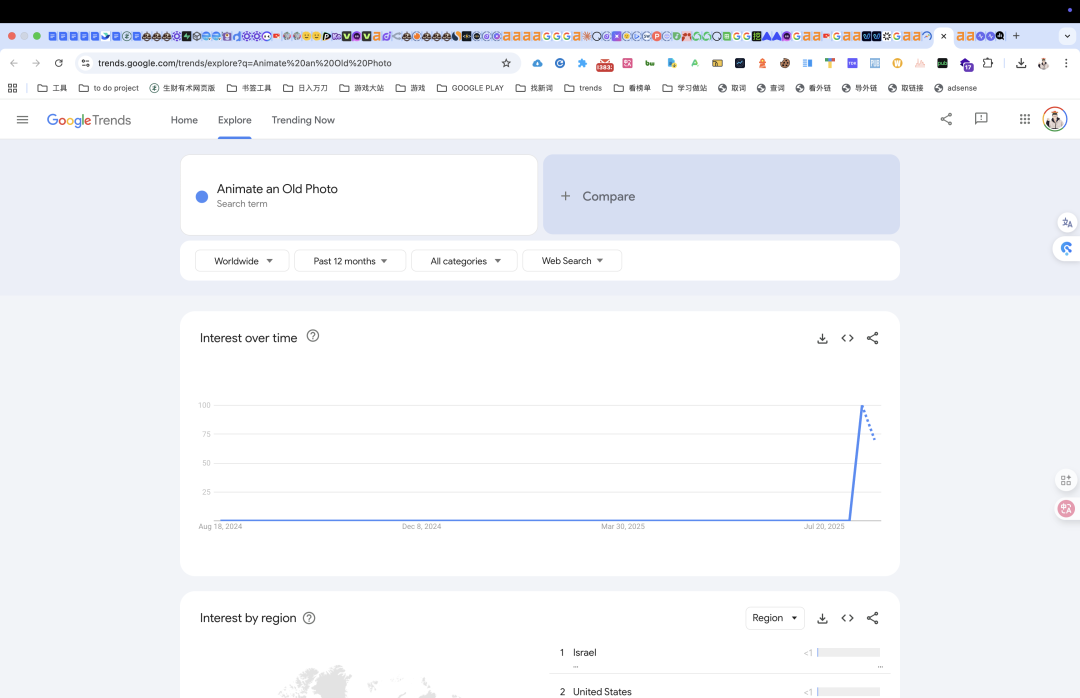
Task: Click the share icon in Trends header
Action: 946,119
